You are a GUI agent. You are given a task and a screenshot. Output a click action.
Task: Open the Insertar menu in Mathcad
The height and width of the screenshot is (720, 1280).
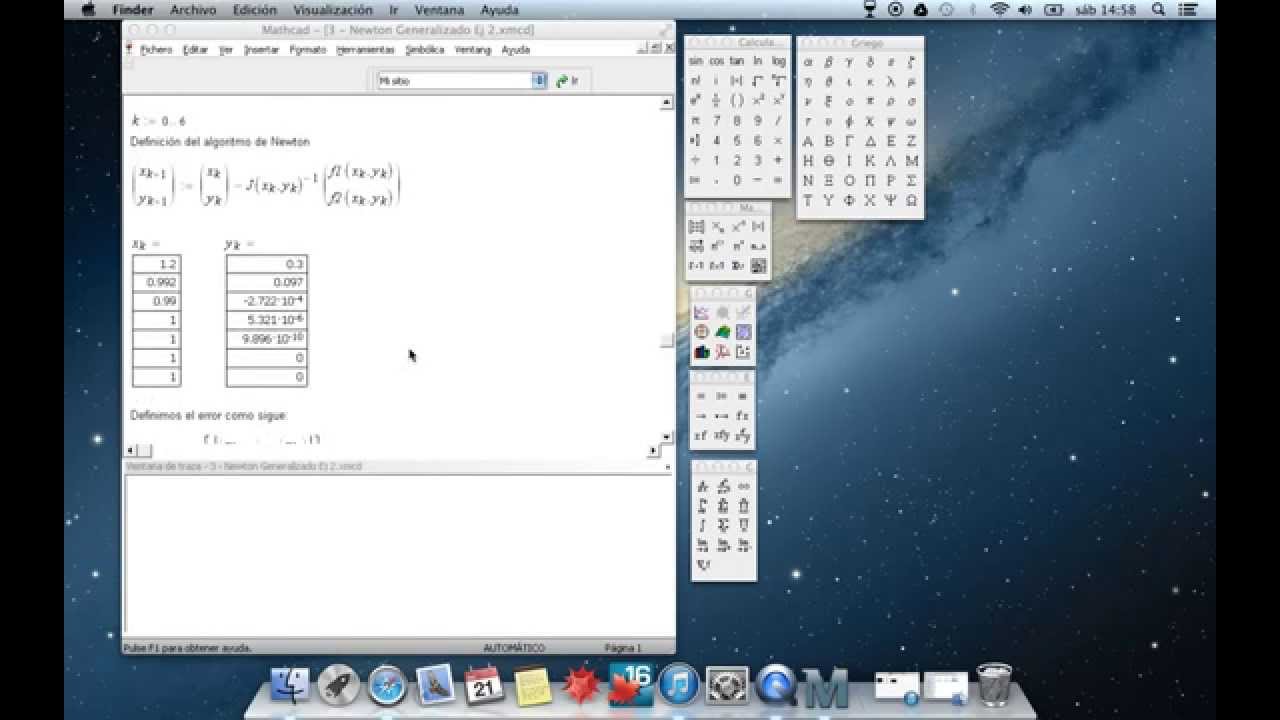[262, 49]
